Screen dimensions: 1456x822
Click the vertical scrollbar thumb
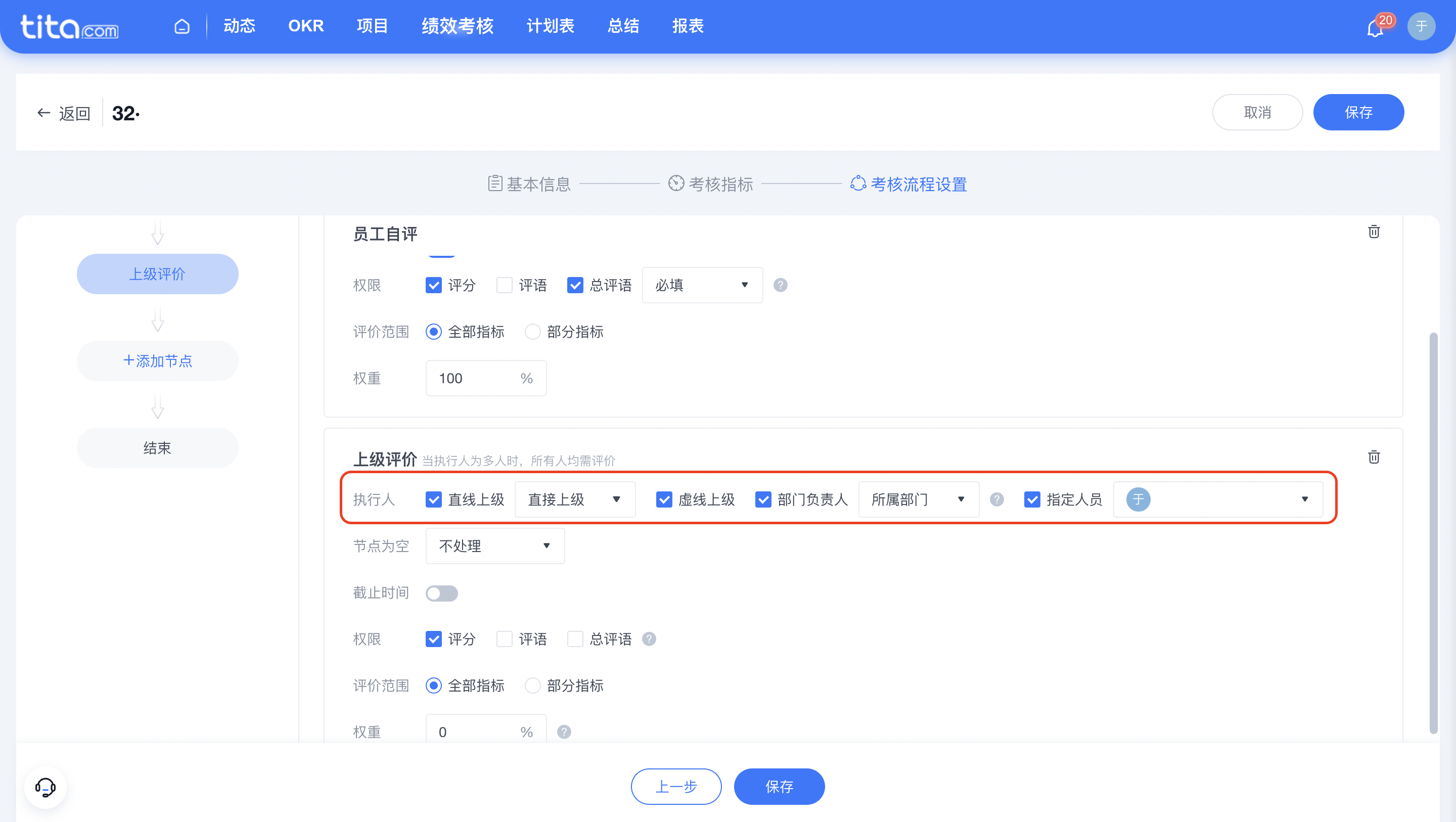coord(1433,533)
